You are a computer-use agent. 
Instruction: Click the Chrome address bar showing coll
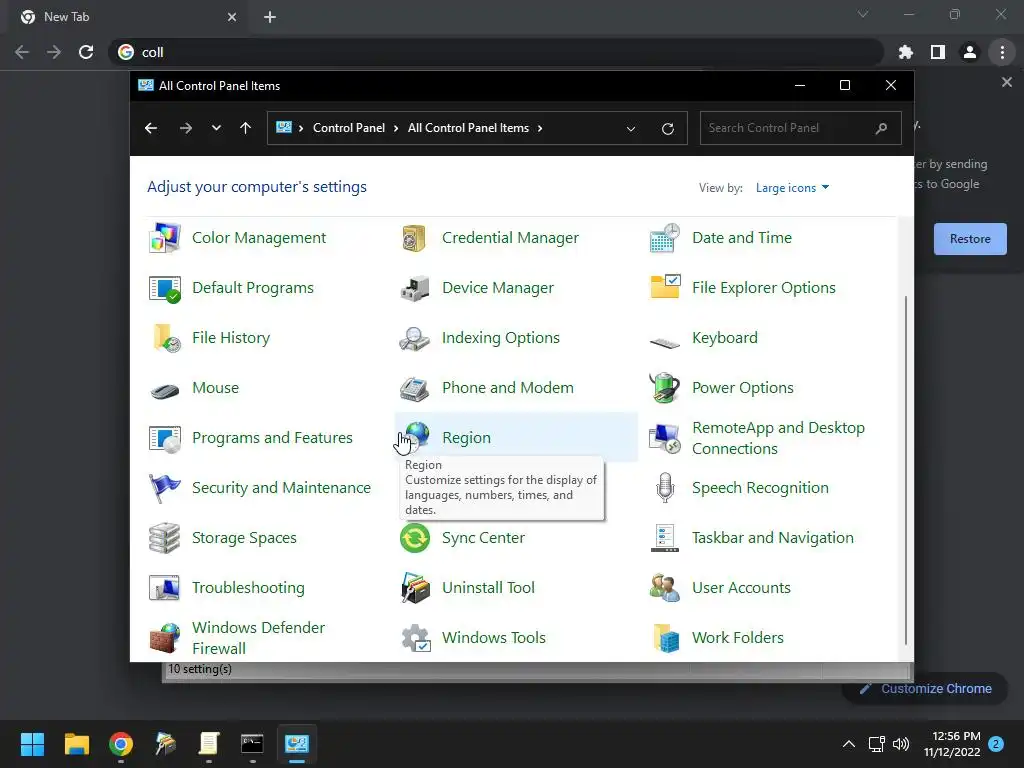496,52
